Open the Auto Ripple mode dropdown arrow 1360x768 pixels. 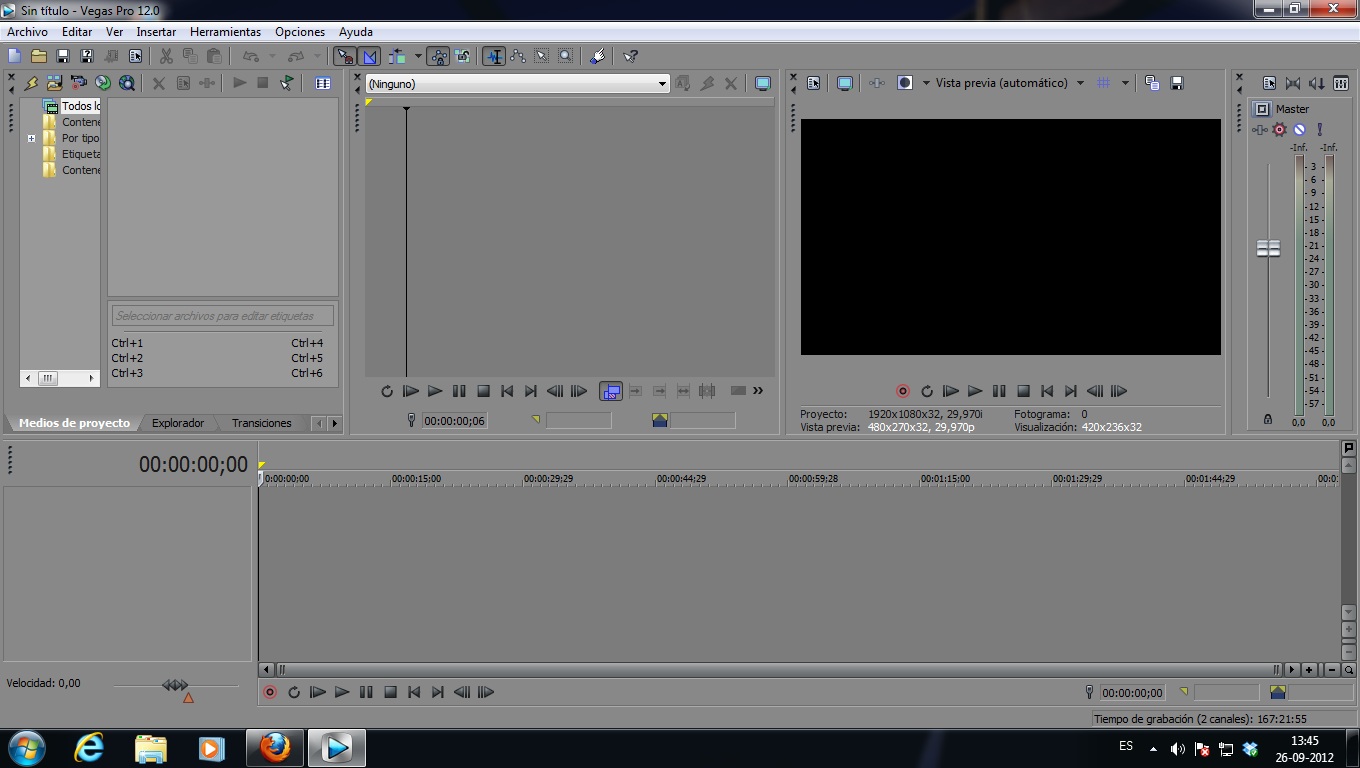pos(418,56)
